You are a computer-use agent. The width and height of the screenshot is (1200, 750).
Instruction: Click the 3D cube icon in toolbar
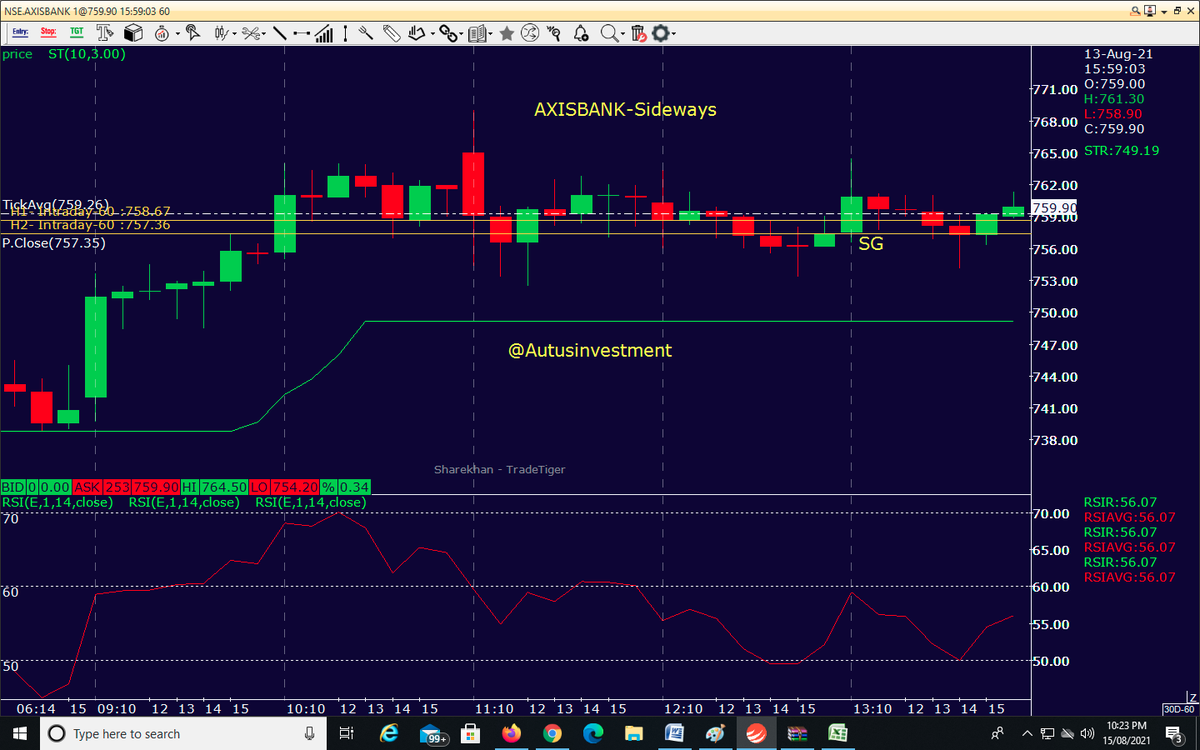pos(132,33)
